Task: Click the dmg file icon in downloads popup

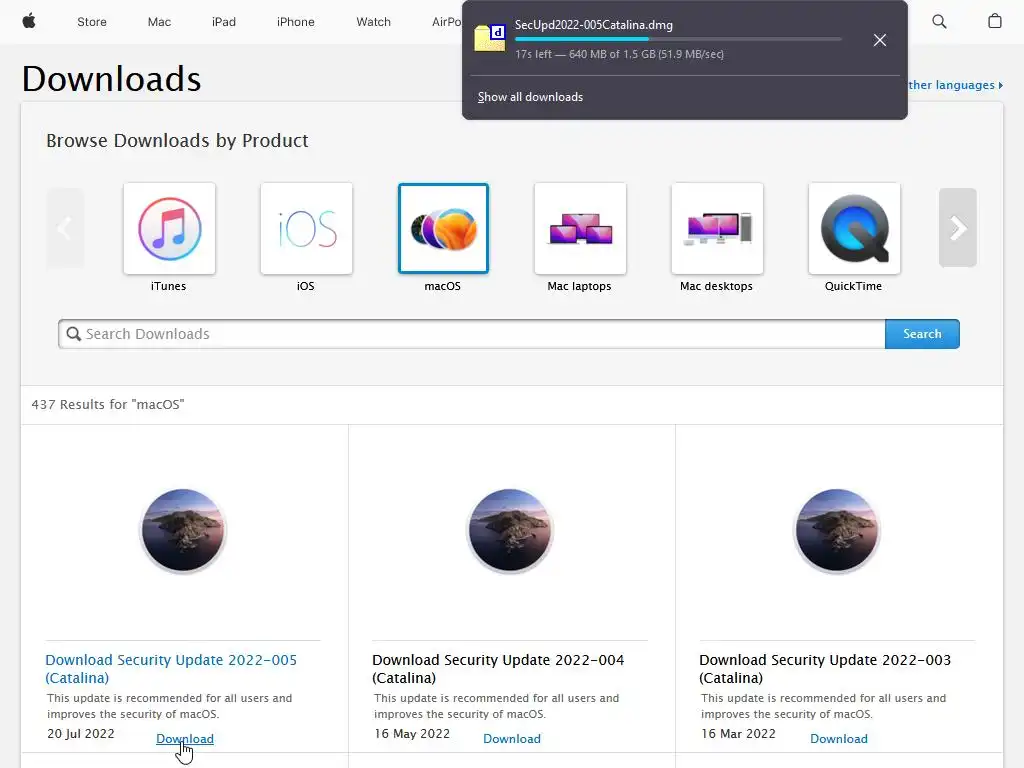Action: tap(490, 38)
